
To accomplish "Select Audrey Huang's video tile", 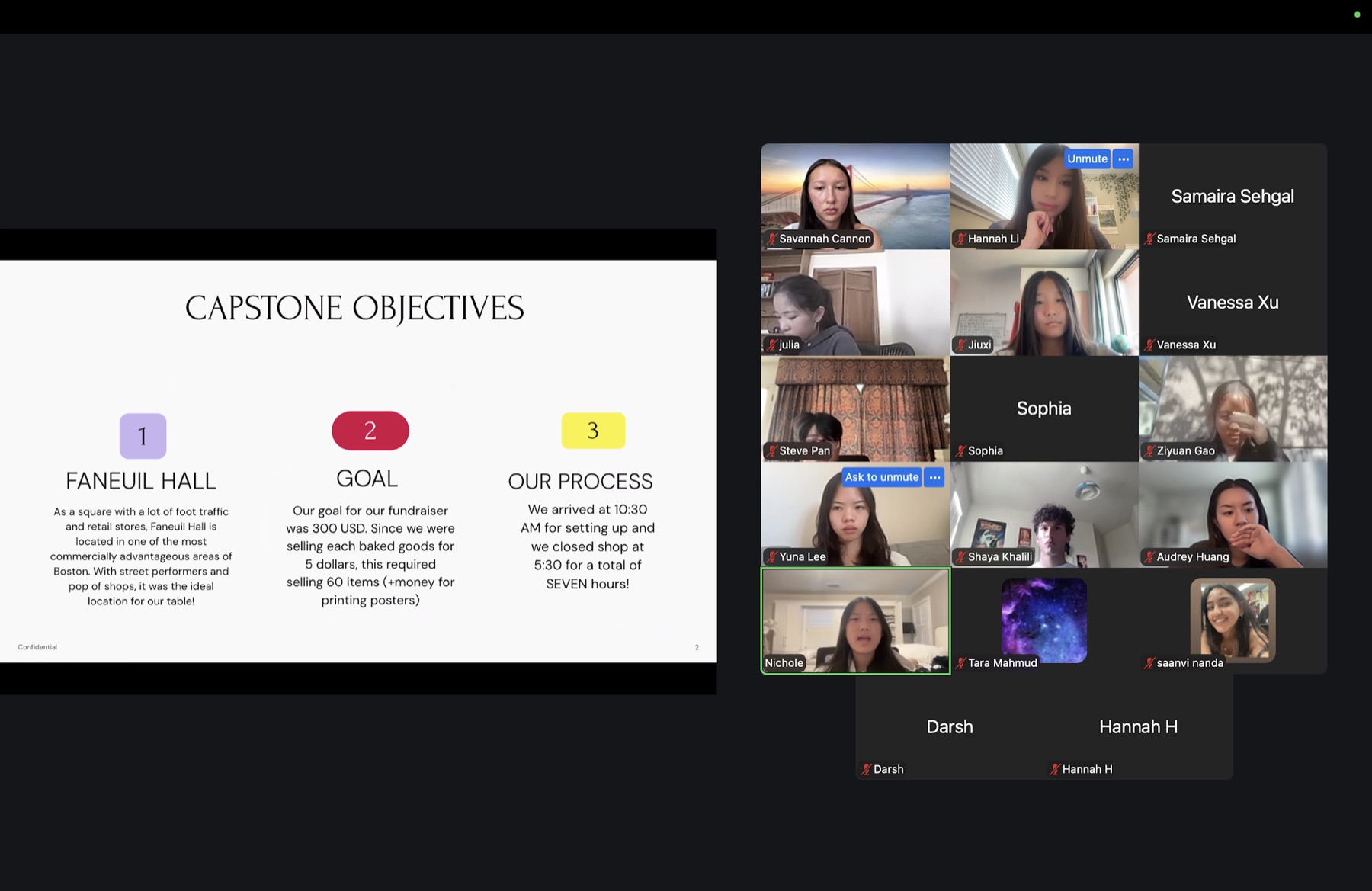I will click(x=1233, y=514).
